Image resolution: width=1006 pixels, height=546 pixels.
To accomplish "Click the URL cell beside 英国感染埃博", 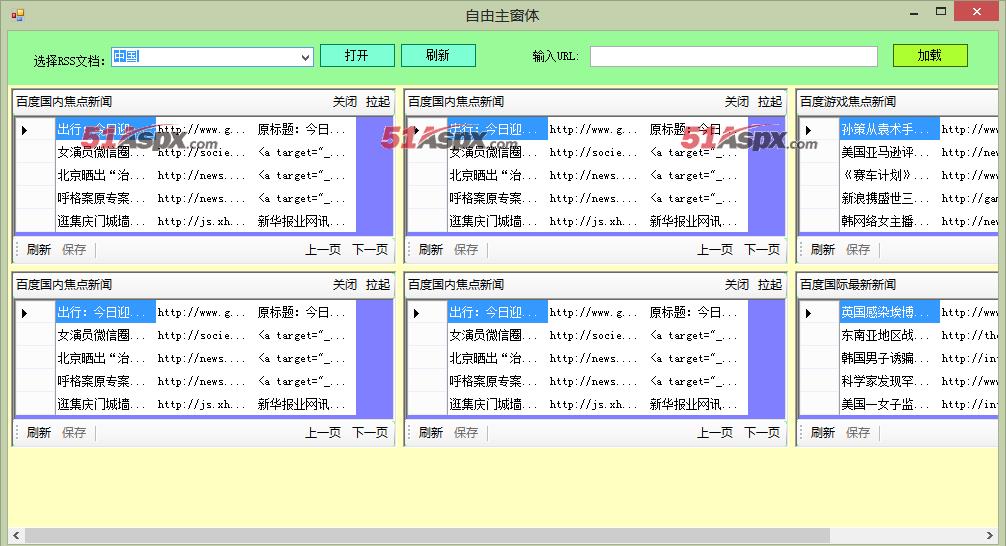I will coord(969,312).
